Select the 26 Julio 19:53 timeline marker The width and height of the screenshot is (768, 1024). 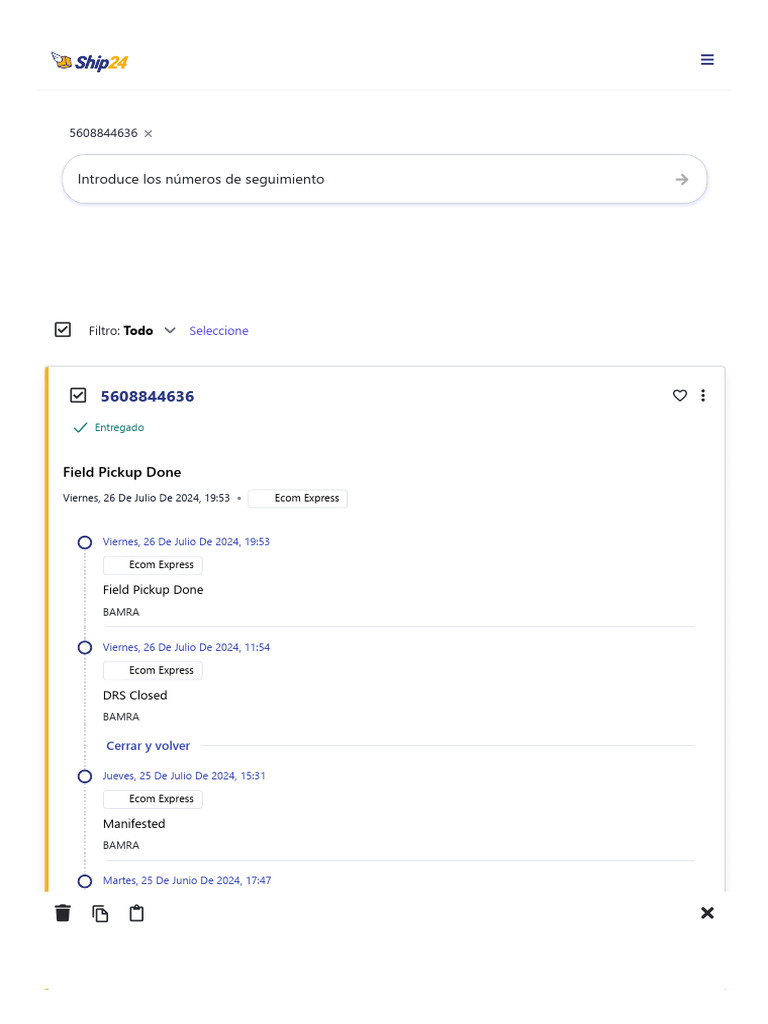tap(85, 542)
